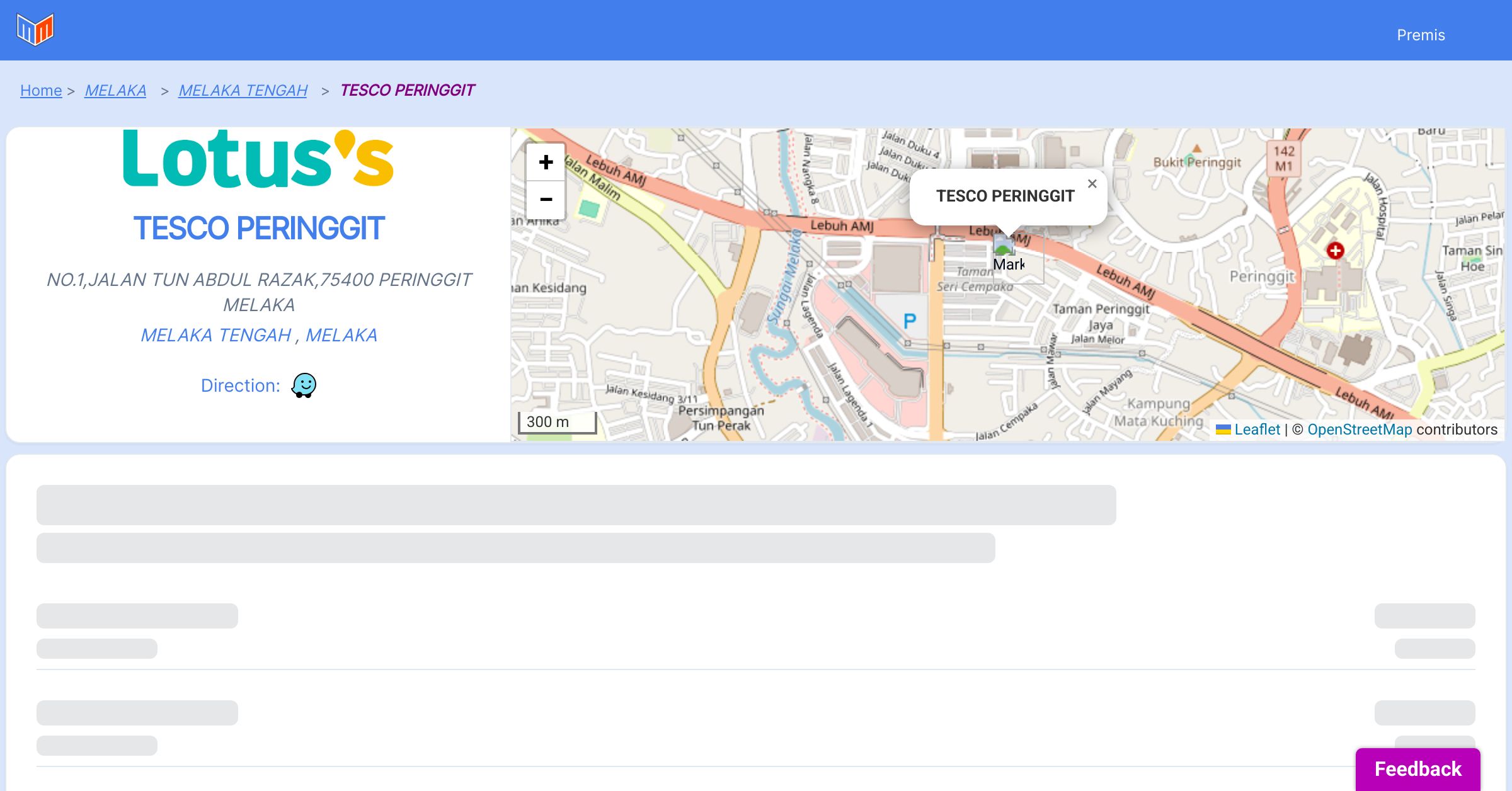
Task: Open Waze direction icon
Action: (304, 385)
